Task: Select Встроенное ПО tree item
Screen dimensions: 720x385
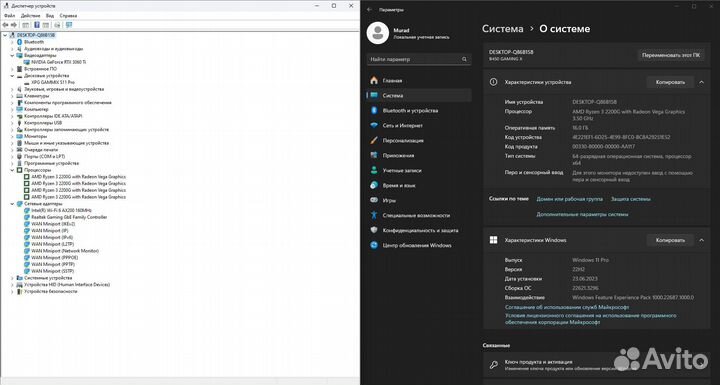Action: click(x=40, y=69)
